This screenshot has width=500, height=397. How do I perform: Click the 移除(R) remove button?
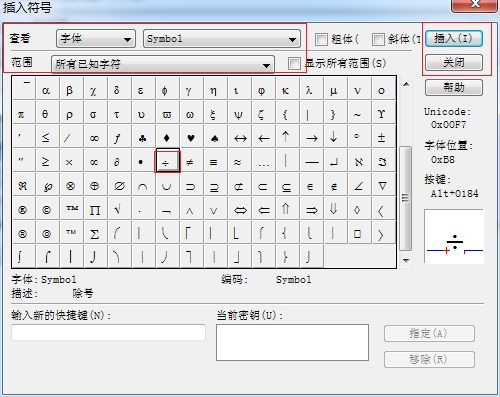pos(429,359)
